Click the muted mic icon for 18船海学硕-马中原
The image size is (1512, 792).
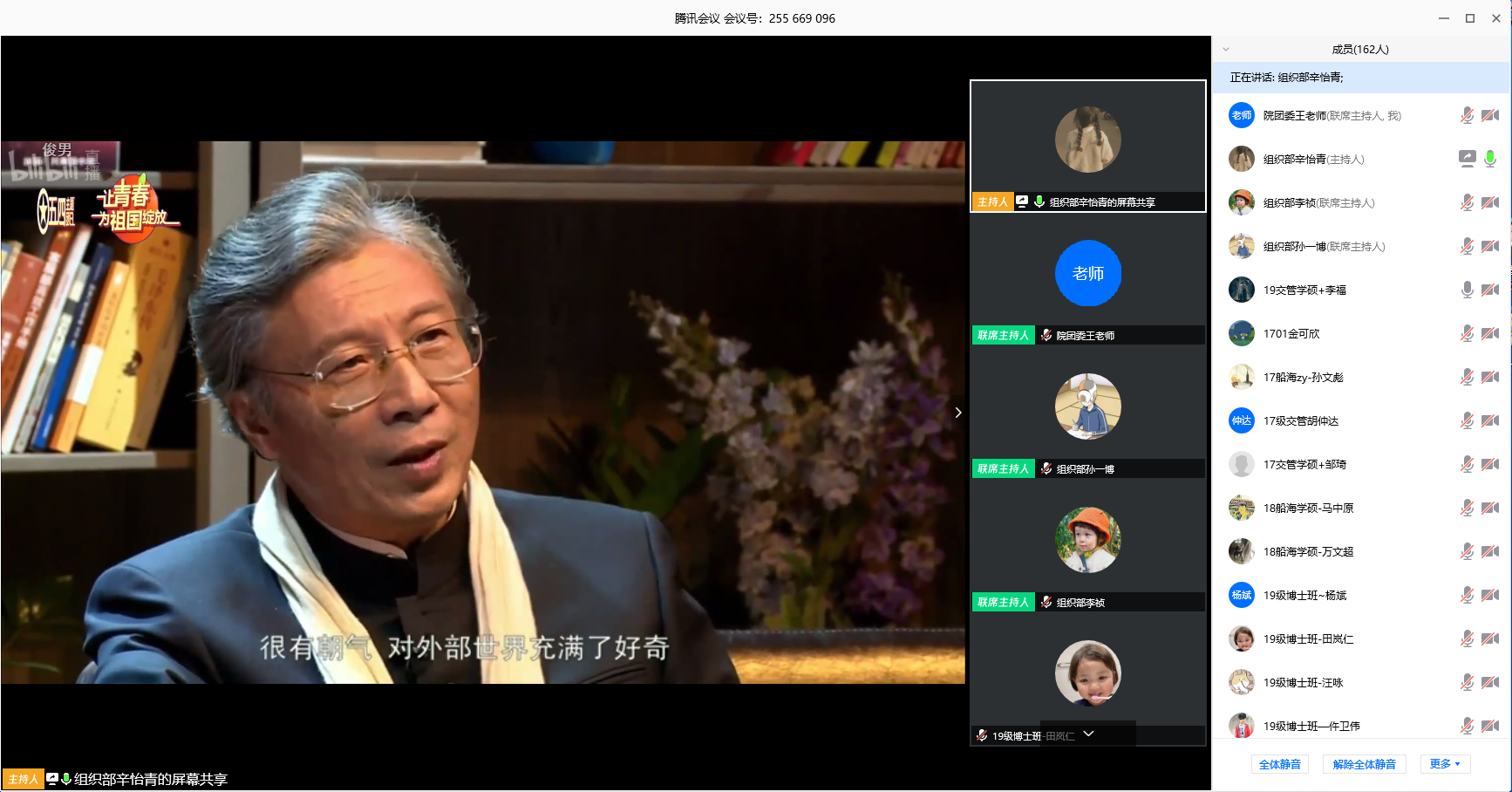pos(1467,508)
